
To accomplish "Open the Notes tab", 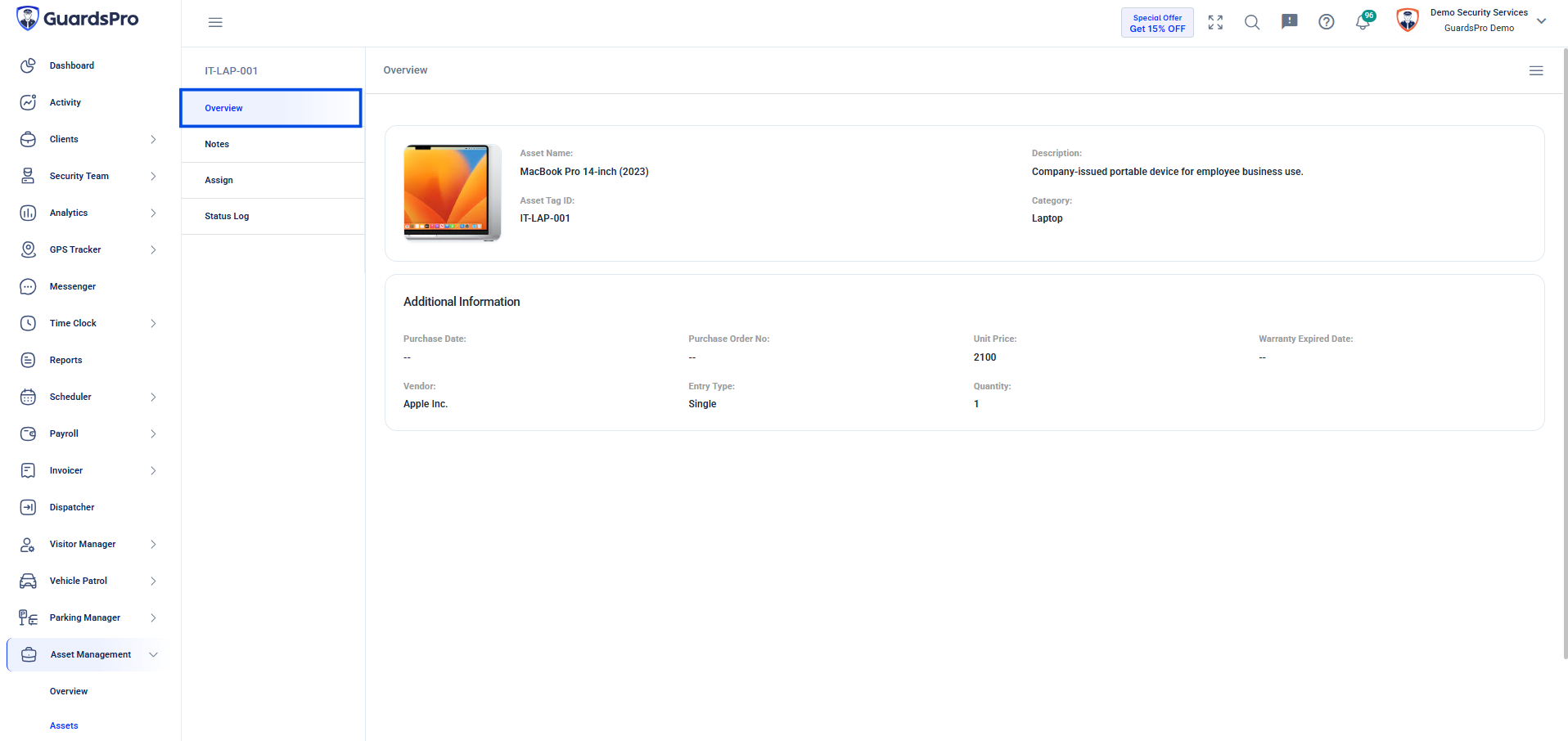I will (x=273, y=144).
